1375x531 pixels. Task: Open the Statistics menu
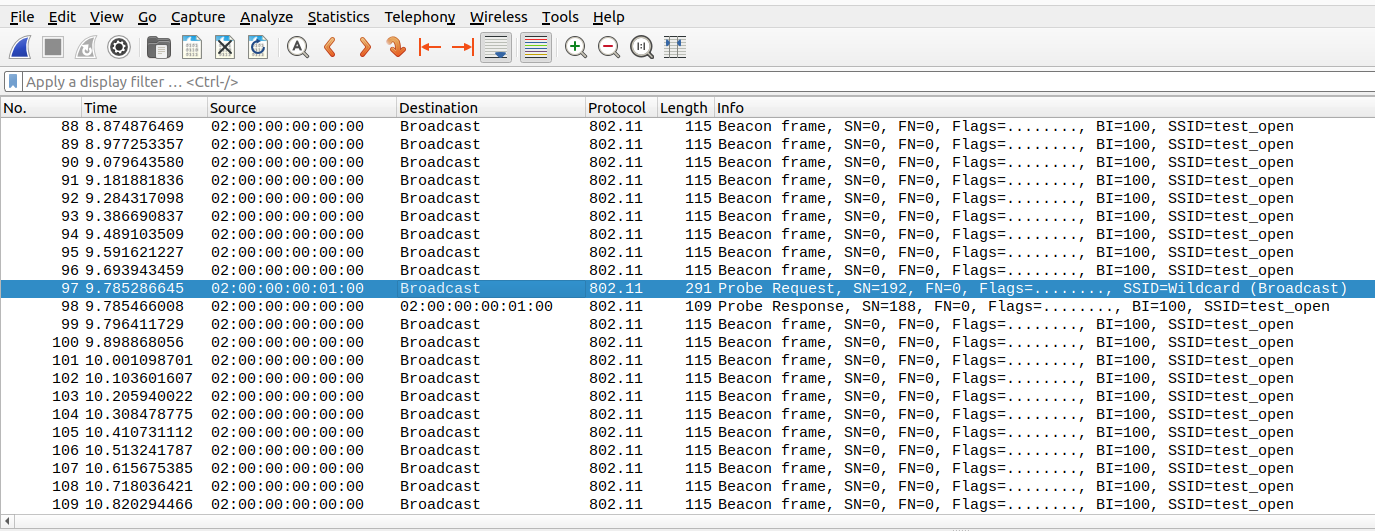pyautogui.click(x=338, y=17)
